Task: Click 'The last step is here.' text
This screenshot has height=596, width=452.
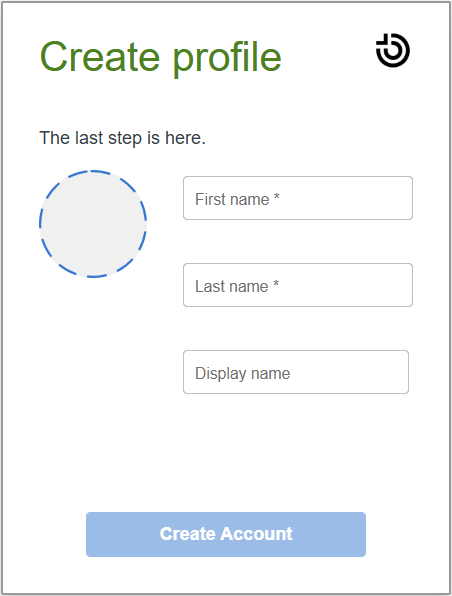Action: point(122,138)
